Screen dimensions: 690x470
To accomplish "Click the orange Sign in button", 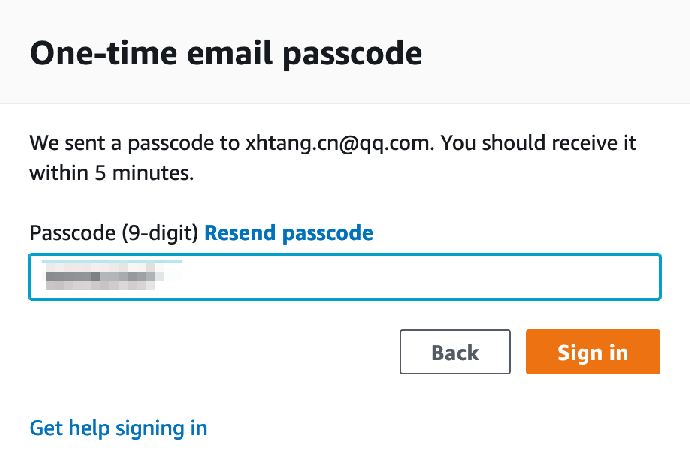I will 592,352.
